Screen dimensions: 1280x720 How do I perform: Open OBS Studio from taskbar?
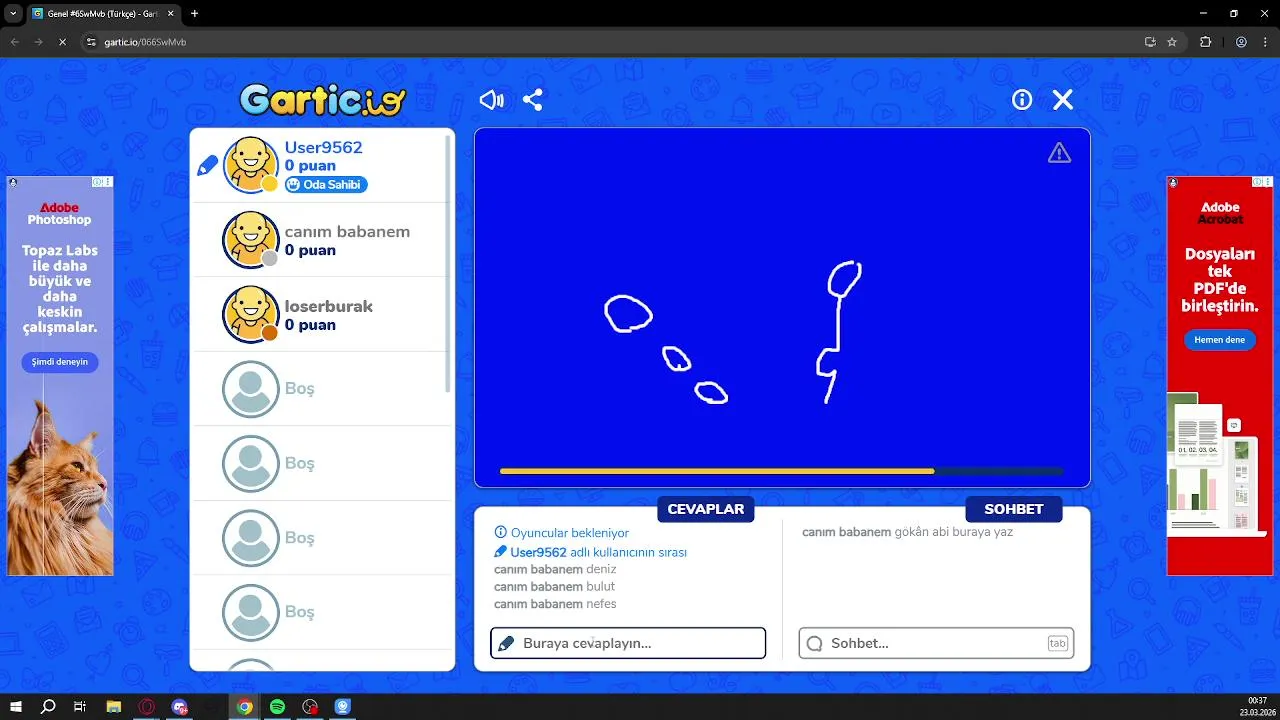[310, 707]
